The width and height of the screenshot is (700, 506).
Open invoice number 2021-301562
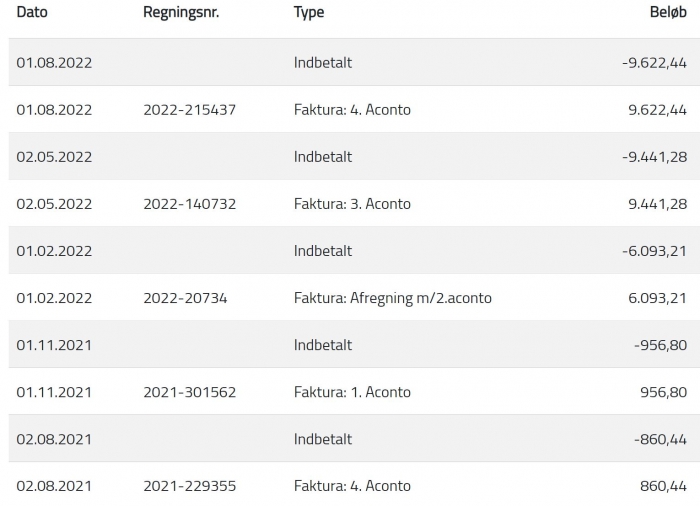[189, 392]
